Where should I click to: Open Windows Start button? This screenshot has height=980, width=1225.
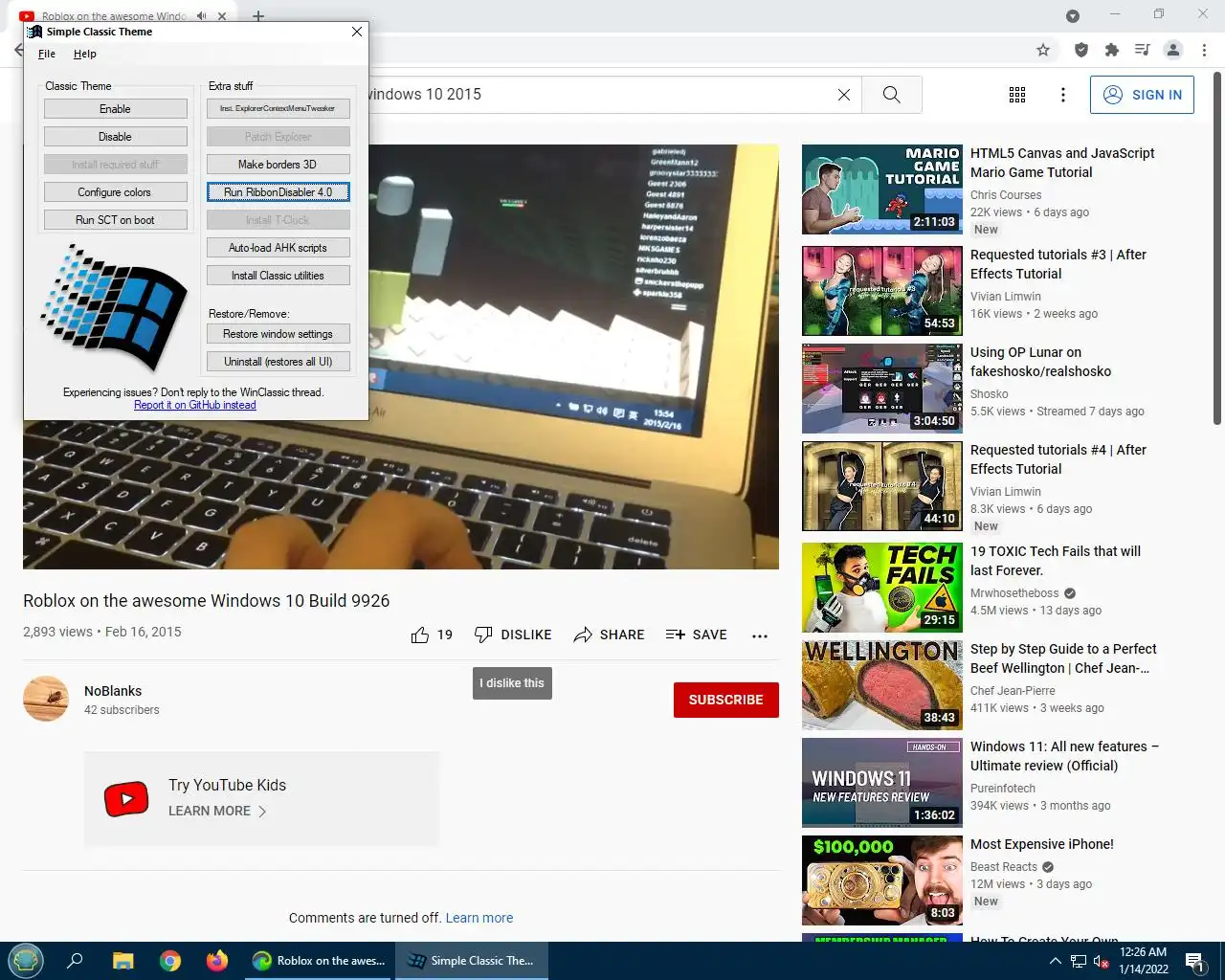click(26, 960)
